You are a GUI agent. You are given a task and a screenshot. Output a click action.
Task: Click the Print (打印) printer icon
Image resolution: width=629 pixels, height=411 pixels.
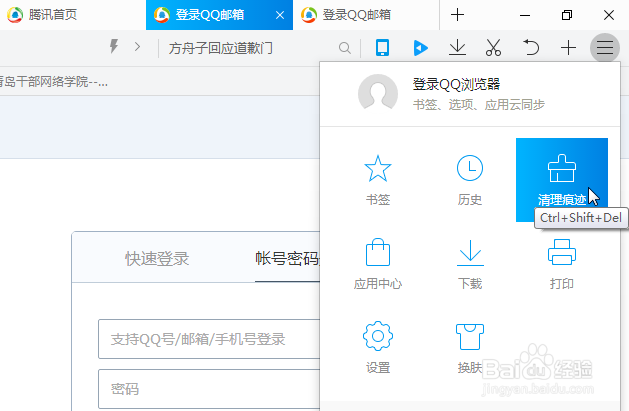point(562,264)
